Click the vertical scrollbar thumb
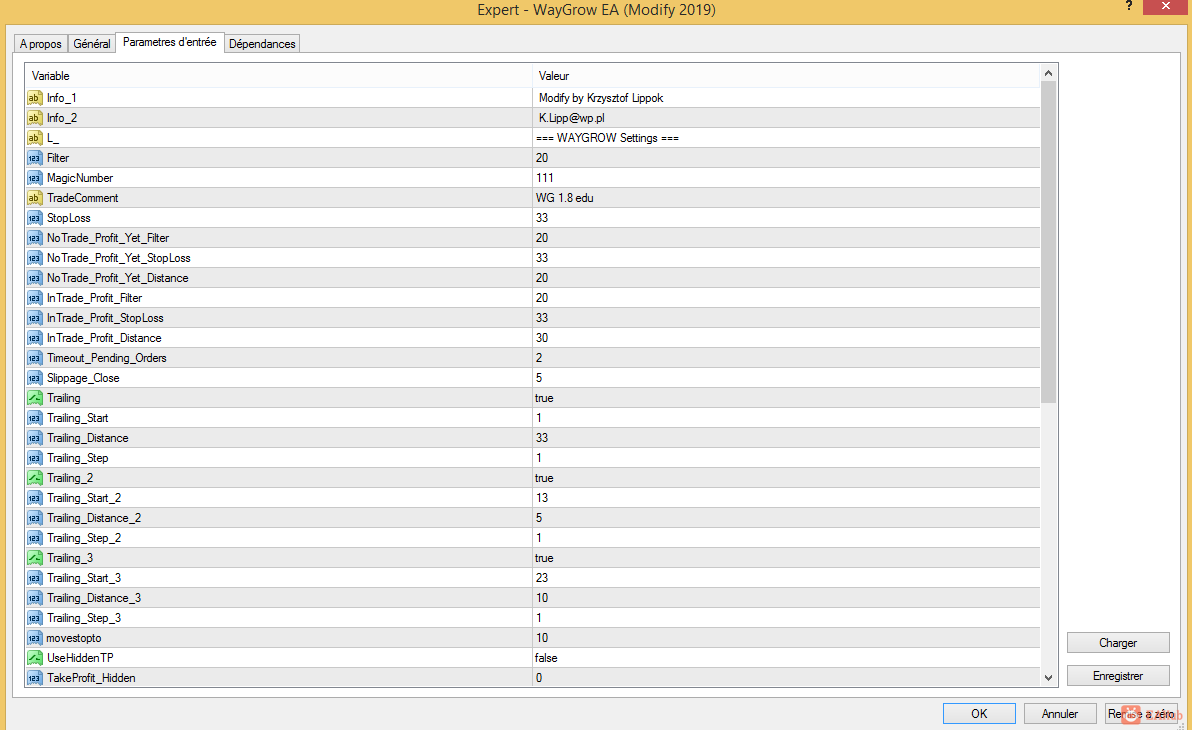The image size is (1192, 730). (x=1048, y=242)
